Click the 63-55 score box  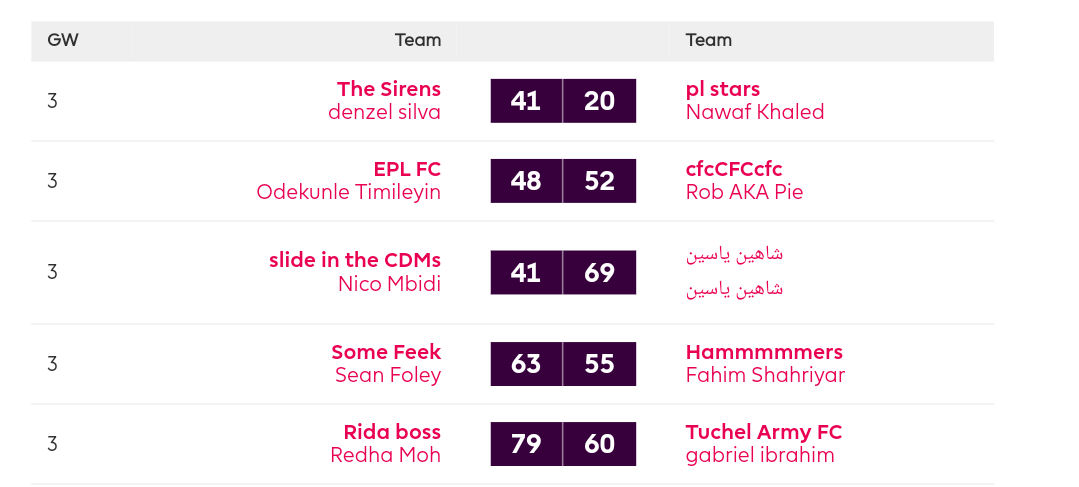[x=563, y=364]
